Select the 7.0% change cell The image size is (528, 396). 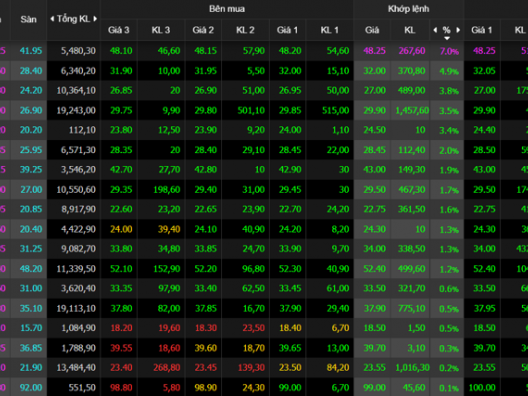(449, 51)
